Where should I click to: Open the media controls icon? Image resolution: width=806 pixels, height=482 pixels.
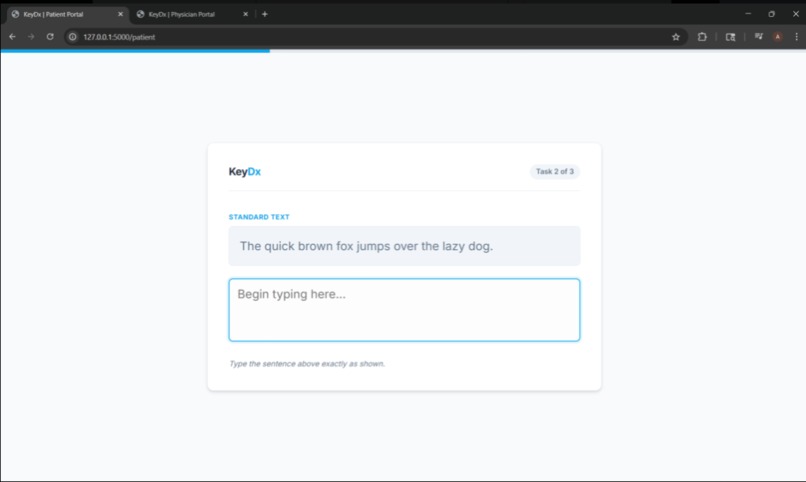(x=758, y=36)
